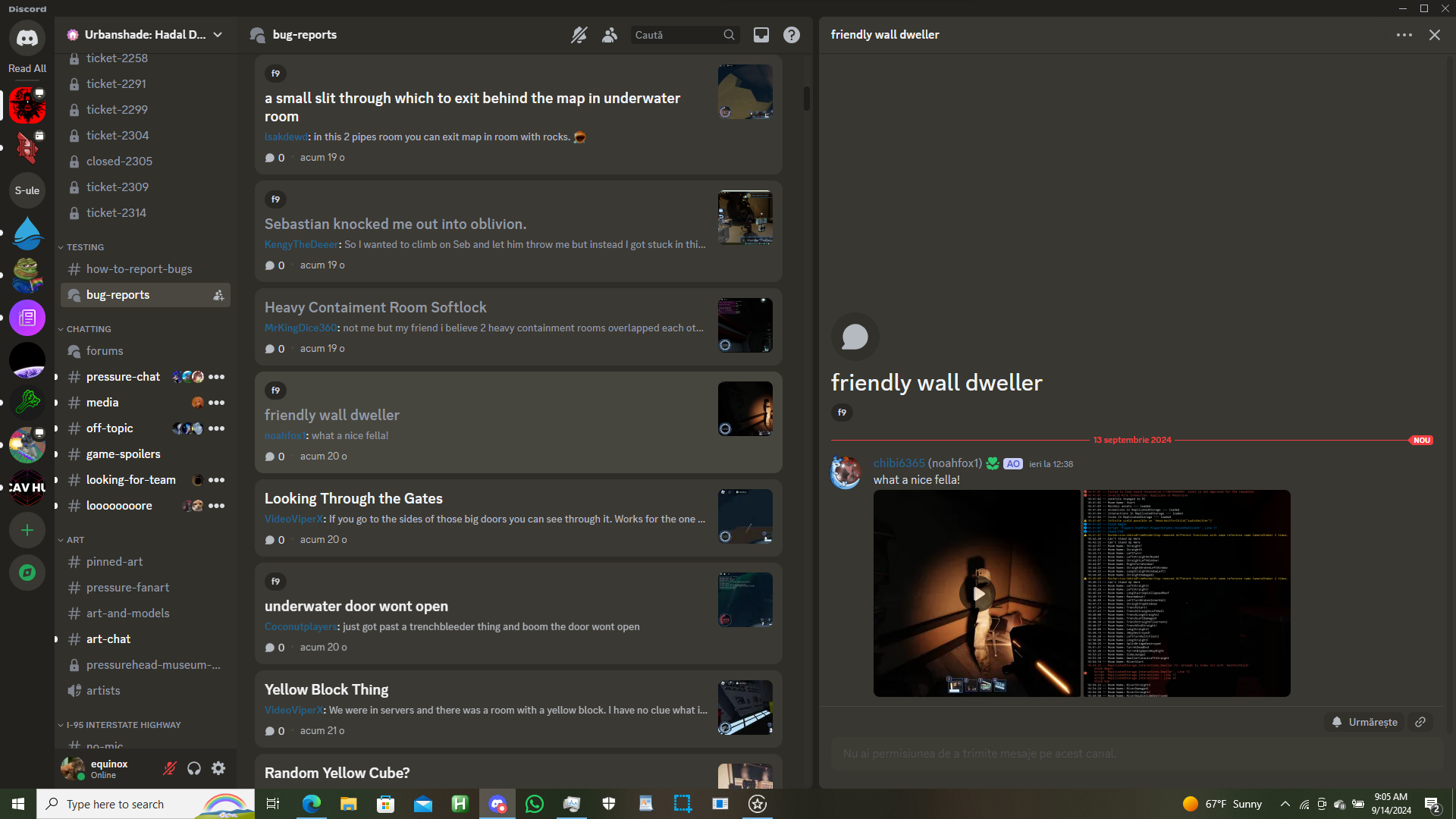Click Read All button

click(x=27, y=68)
